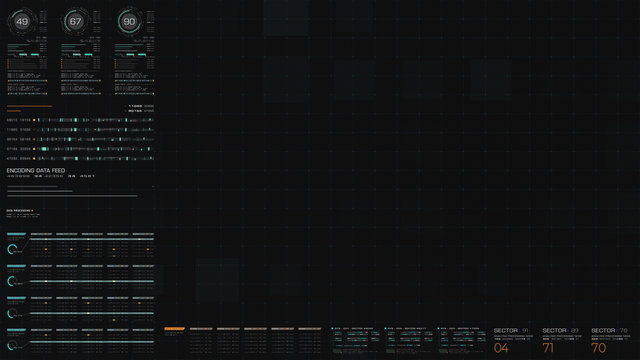Open the Sector 91 panel showing 04
Image resolution: width=640 pixels, height=360 pixels.
tap(513, 340)
